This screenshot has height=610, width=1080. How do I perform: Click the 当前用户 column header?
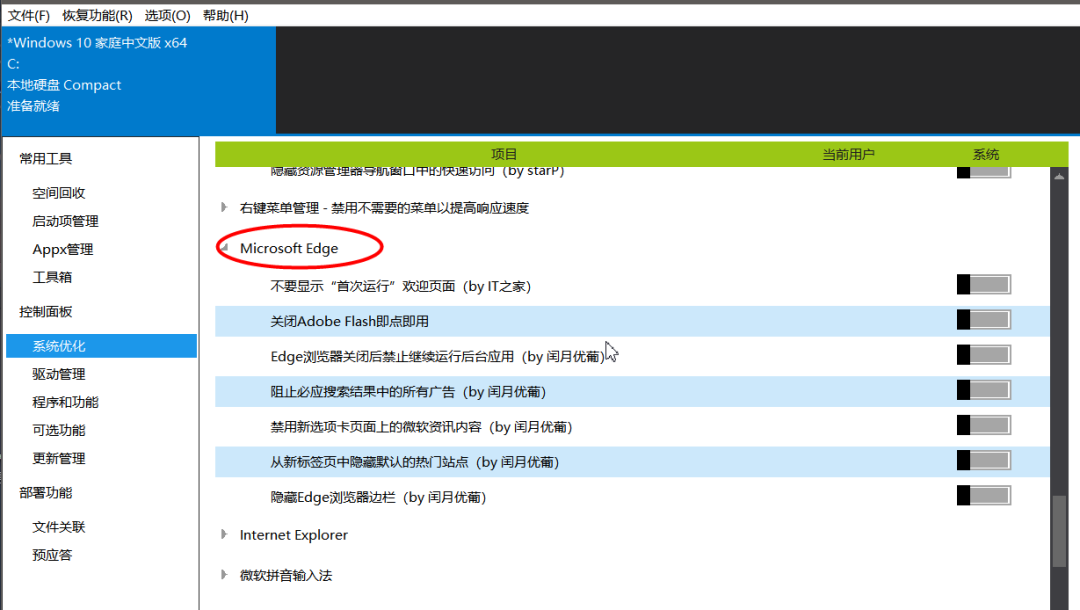pos(849,154)
